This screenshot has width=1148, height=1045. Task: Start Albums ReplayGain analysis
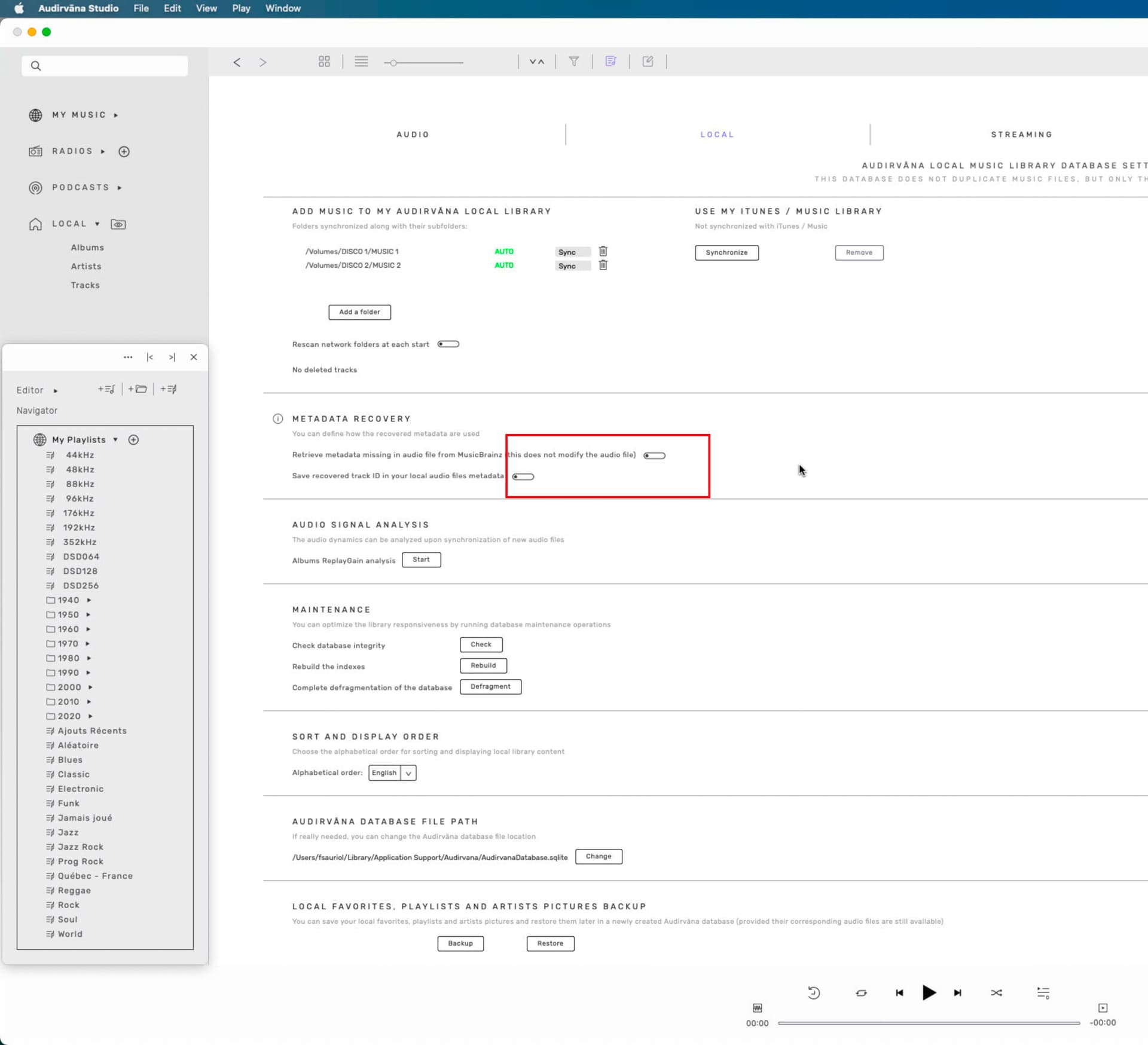point(421,560)
